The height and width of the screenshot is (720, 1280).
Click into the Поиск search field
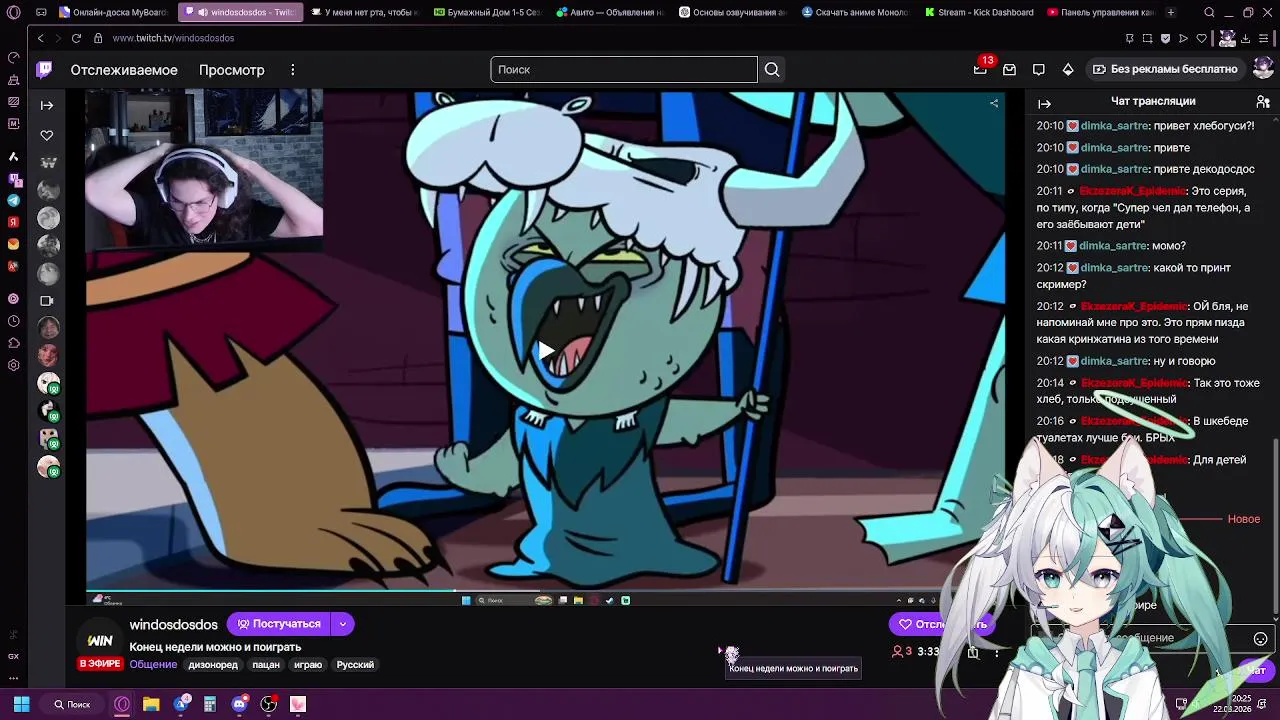624,70
